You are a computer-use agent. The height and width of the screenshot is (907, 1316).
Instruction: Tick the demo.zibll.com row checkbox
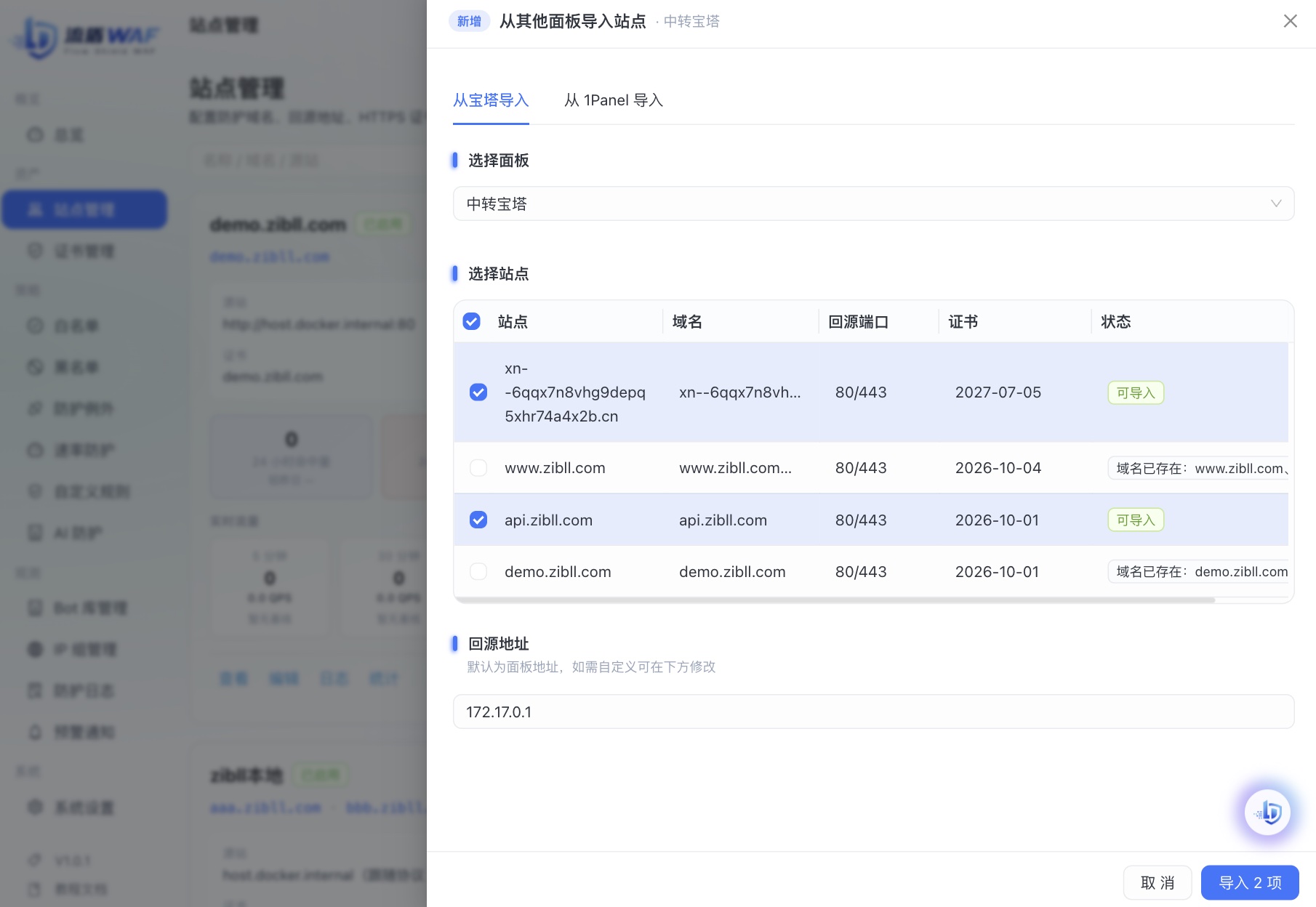pyautogui.click(x=478, y=572)
